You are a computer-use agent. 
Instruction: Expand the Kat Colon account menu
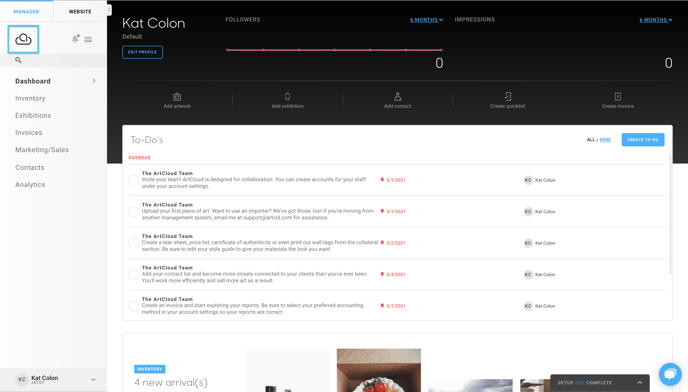click(x=93, y=379)
